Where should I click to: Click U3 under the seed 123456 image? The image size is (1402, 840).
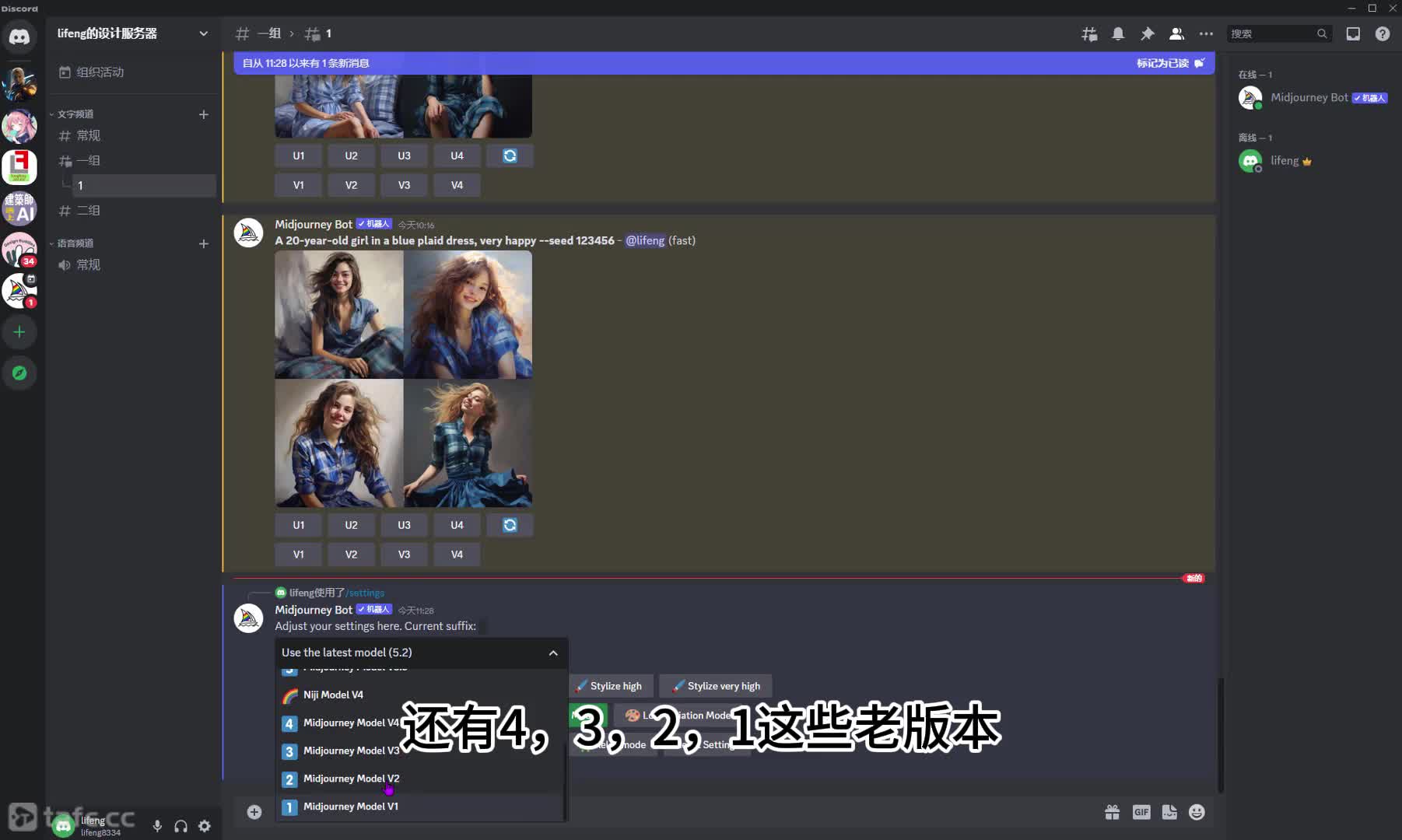[x=405, y=525]
